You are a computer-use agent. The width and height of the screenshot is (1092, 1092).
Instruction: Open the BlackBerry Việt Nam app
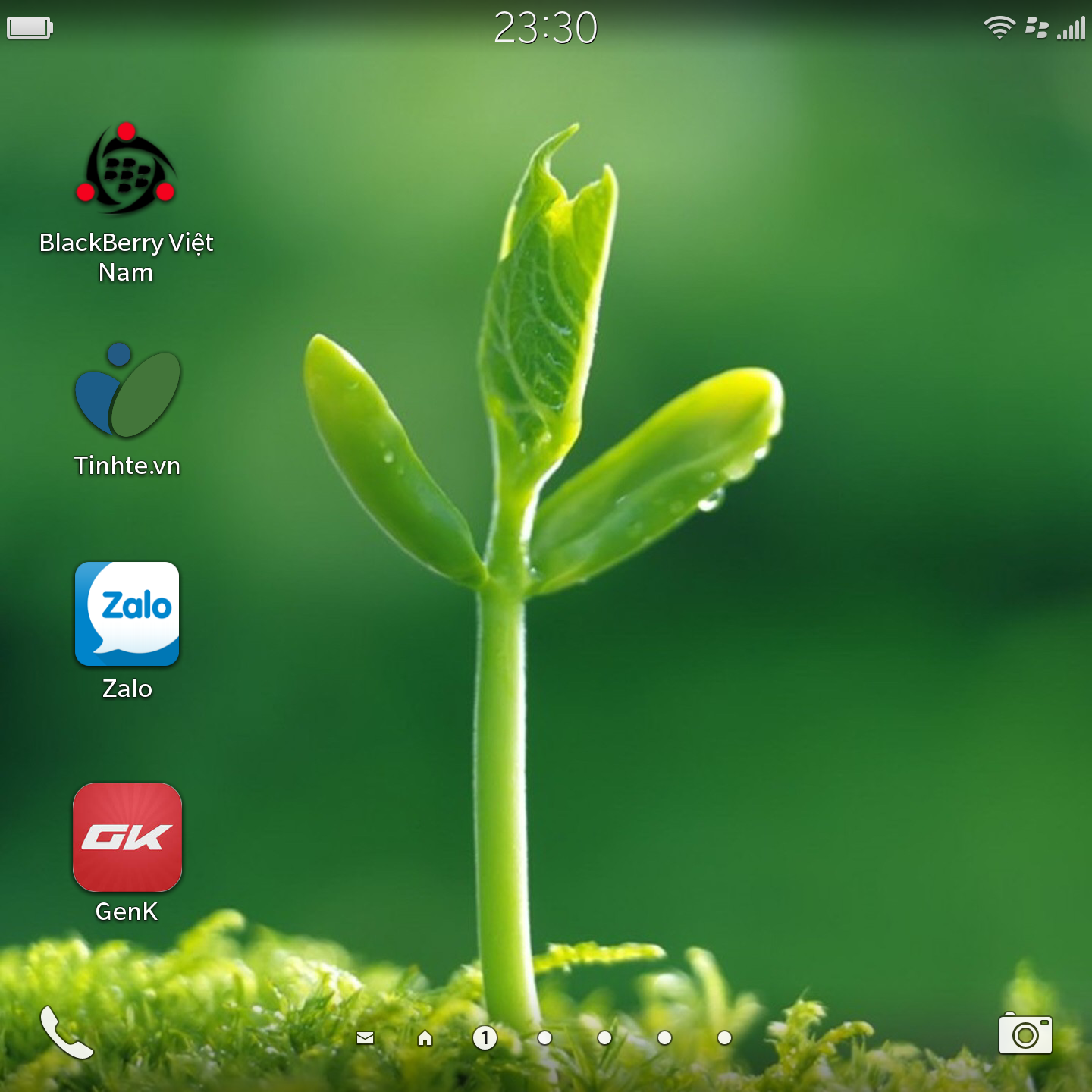(126, 168)
